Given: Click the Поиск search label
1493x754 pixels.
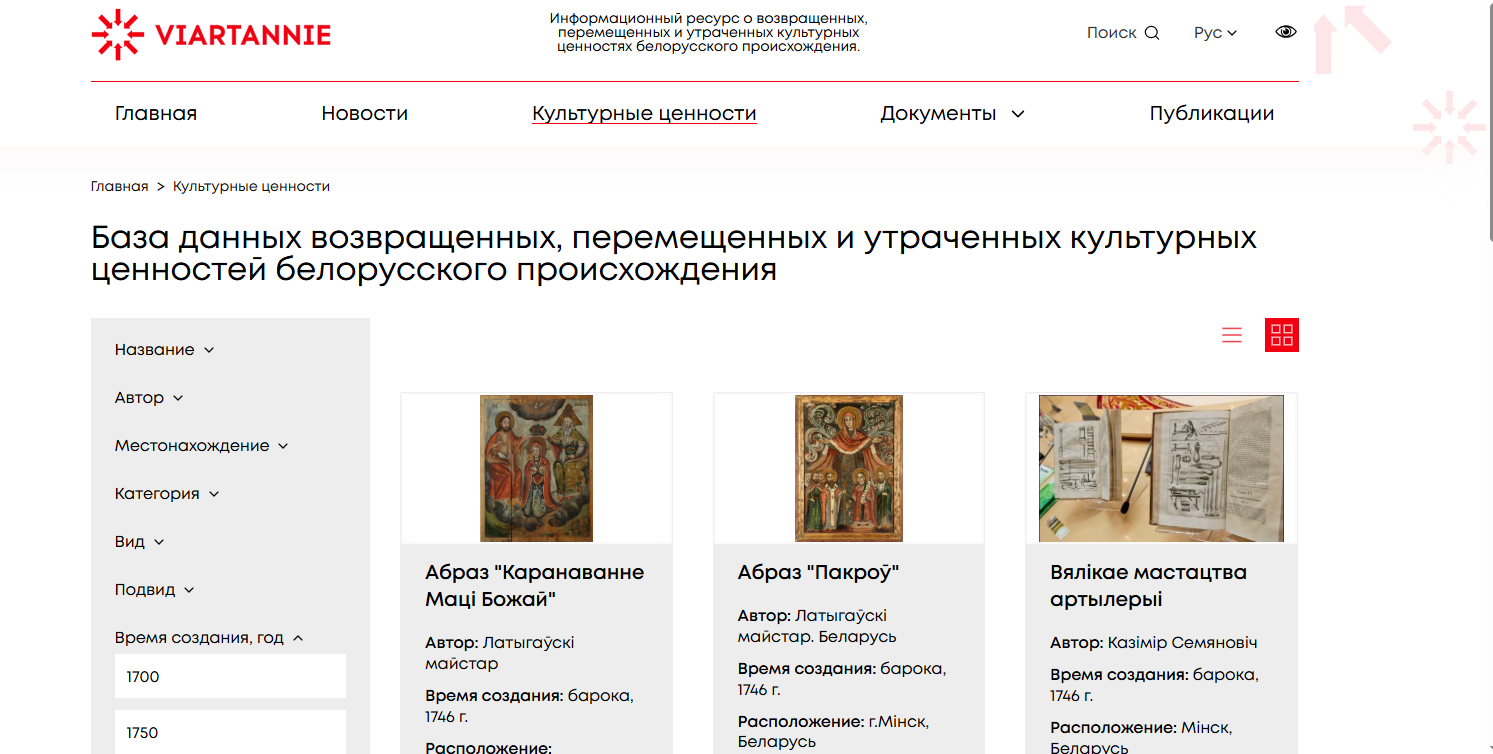Looking at the screenshot, I should tap(1111, 32).
